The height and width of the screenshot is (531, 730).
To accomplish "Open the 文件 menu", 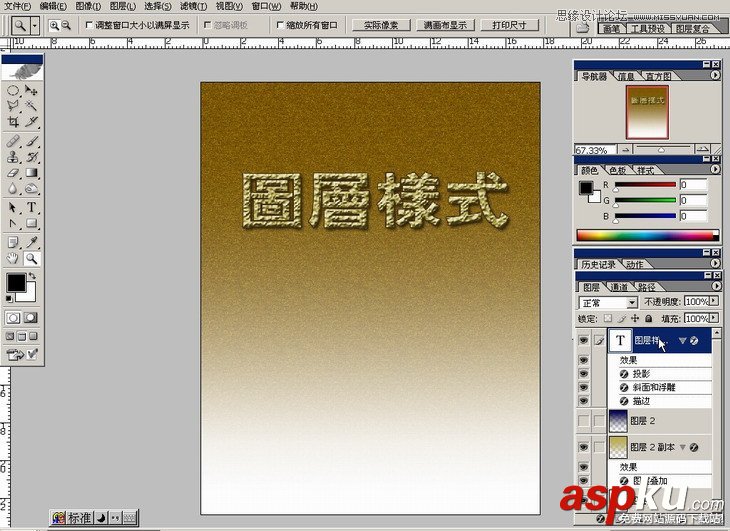I will click(17, 7).
